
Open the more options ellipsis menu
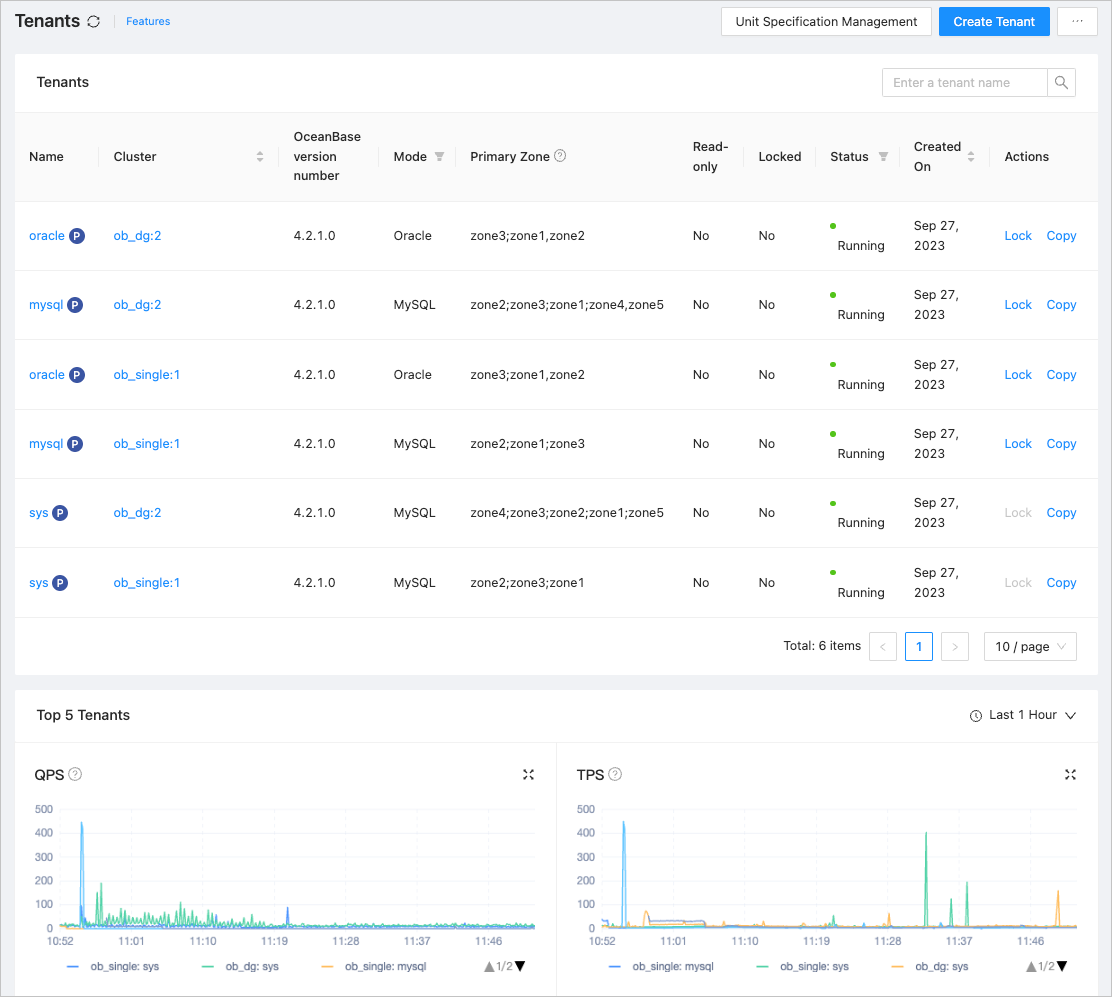pyautogui.click(x=1077, y=22)
